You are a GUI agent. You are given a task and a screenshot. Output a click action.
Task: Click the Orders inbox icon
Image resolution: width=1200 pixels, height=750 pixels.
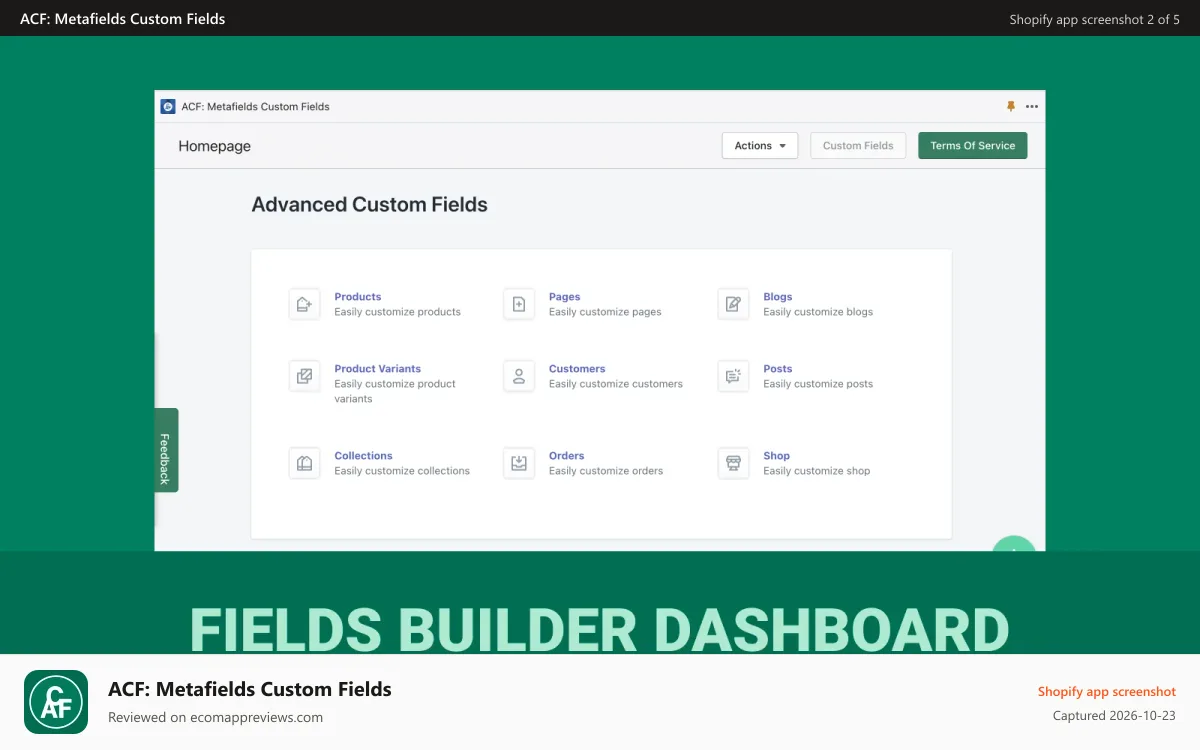tap(519, 463)
